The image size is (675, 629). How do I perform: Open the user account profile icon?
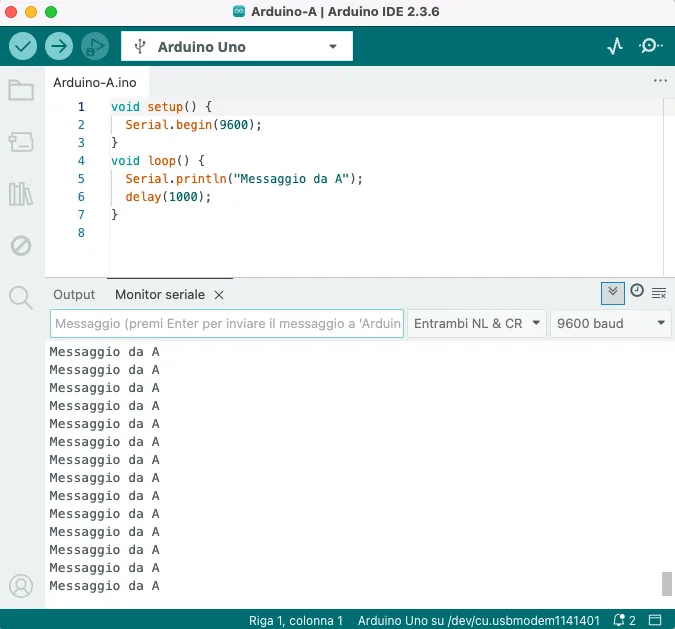coord(21,586)
